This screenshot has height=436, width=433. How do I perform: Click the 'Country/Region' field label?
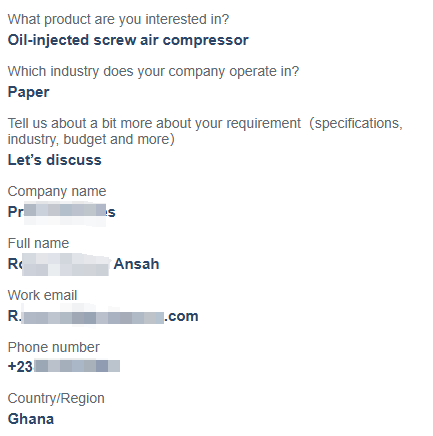pyautogui.click(x=56, y=399)
